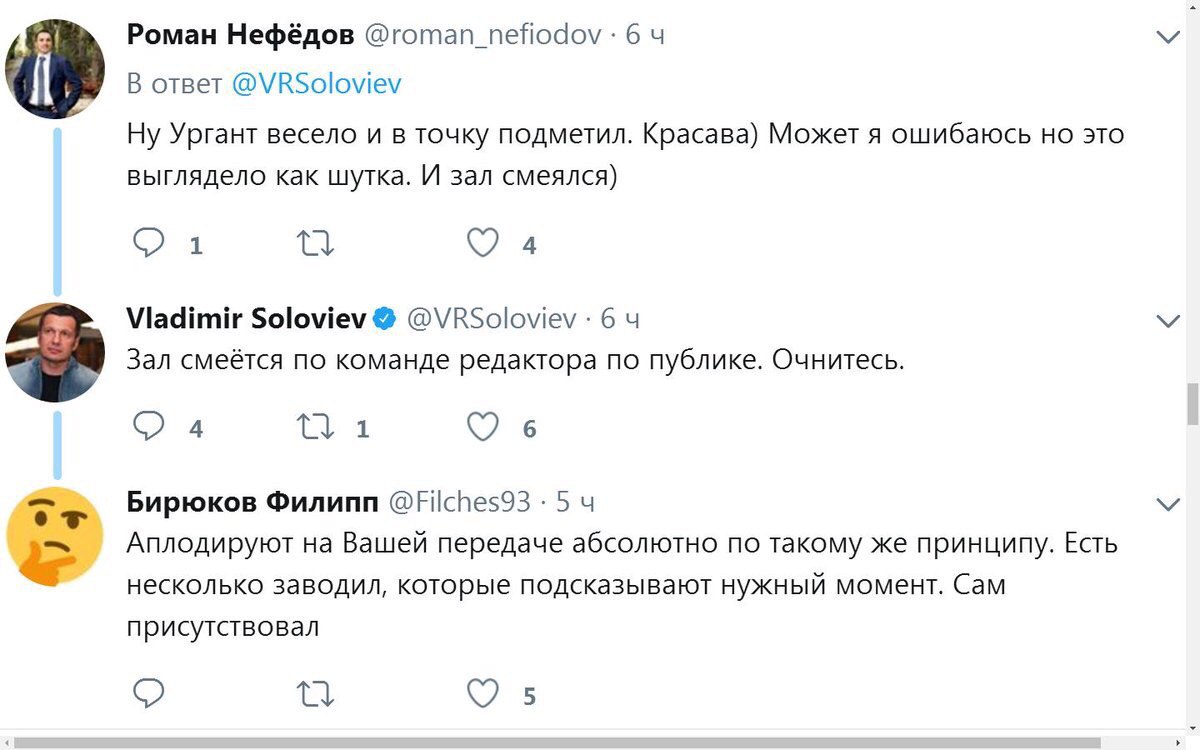
Task: Open the @VRSoloviev mention link
Action: tap(316, 84)
